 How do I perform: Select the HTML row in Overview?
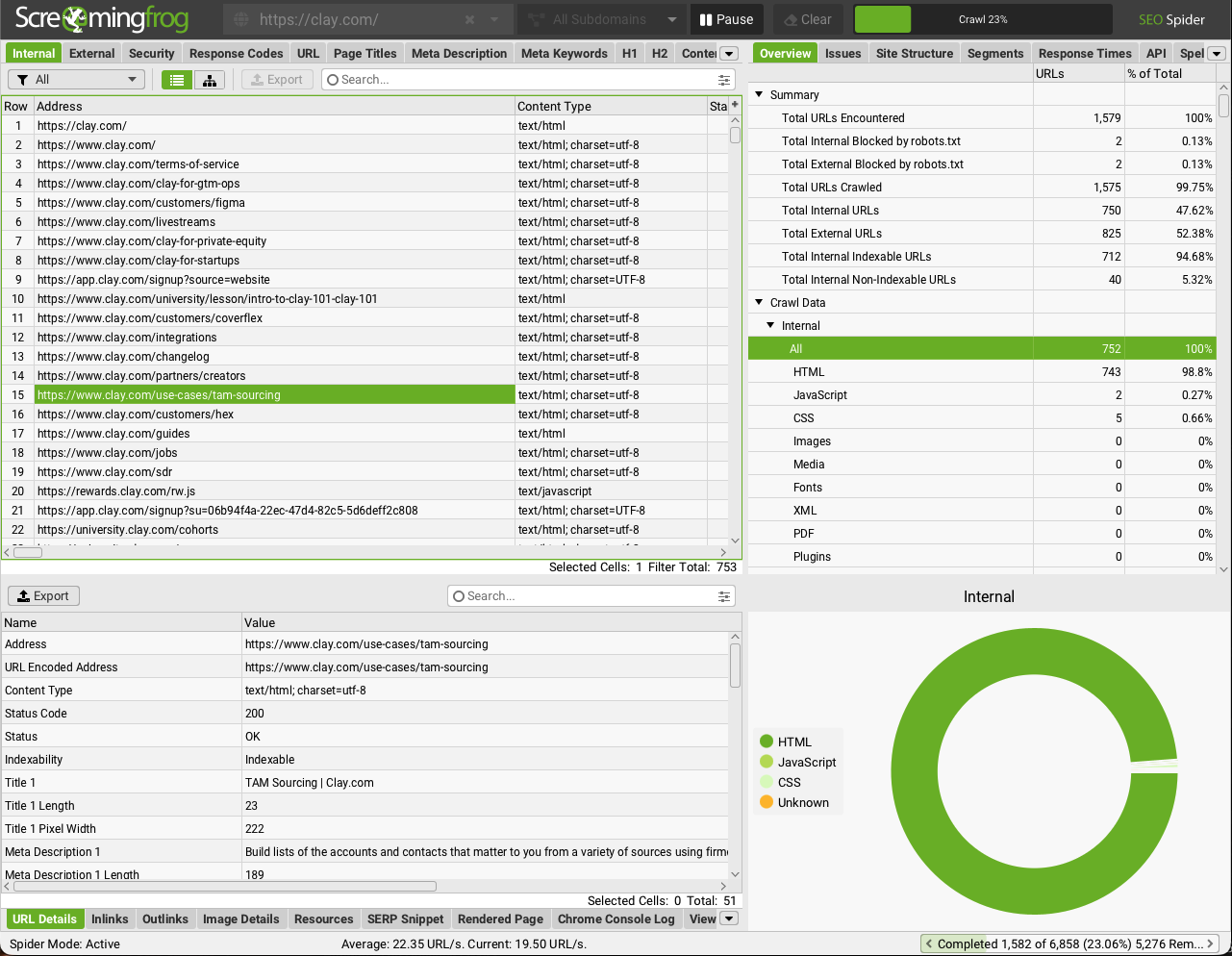(982, 372)
